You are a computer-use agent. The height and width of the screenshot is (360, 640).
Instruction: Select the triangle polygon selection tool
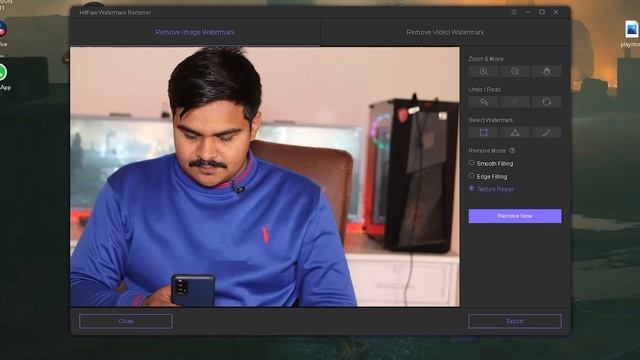[x=515, y=132]
